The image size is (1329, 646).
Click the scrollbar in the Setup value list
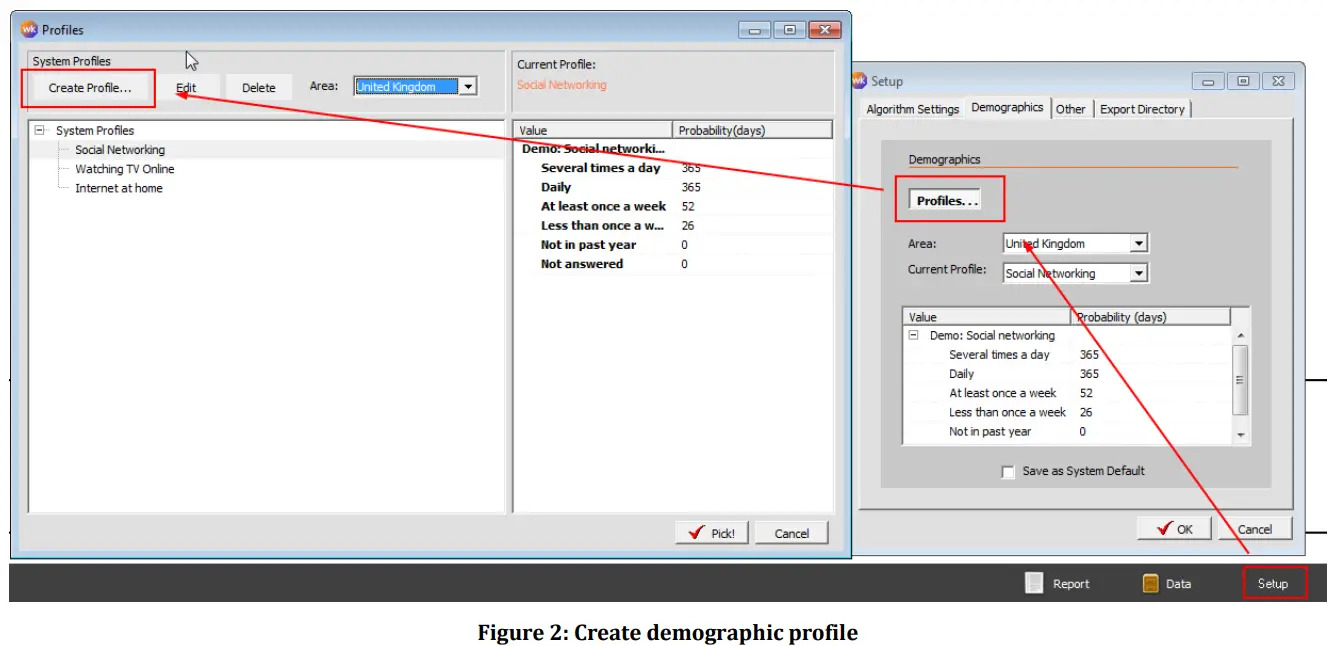[x=1240, y=380]
